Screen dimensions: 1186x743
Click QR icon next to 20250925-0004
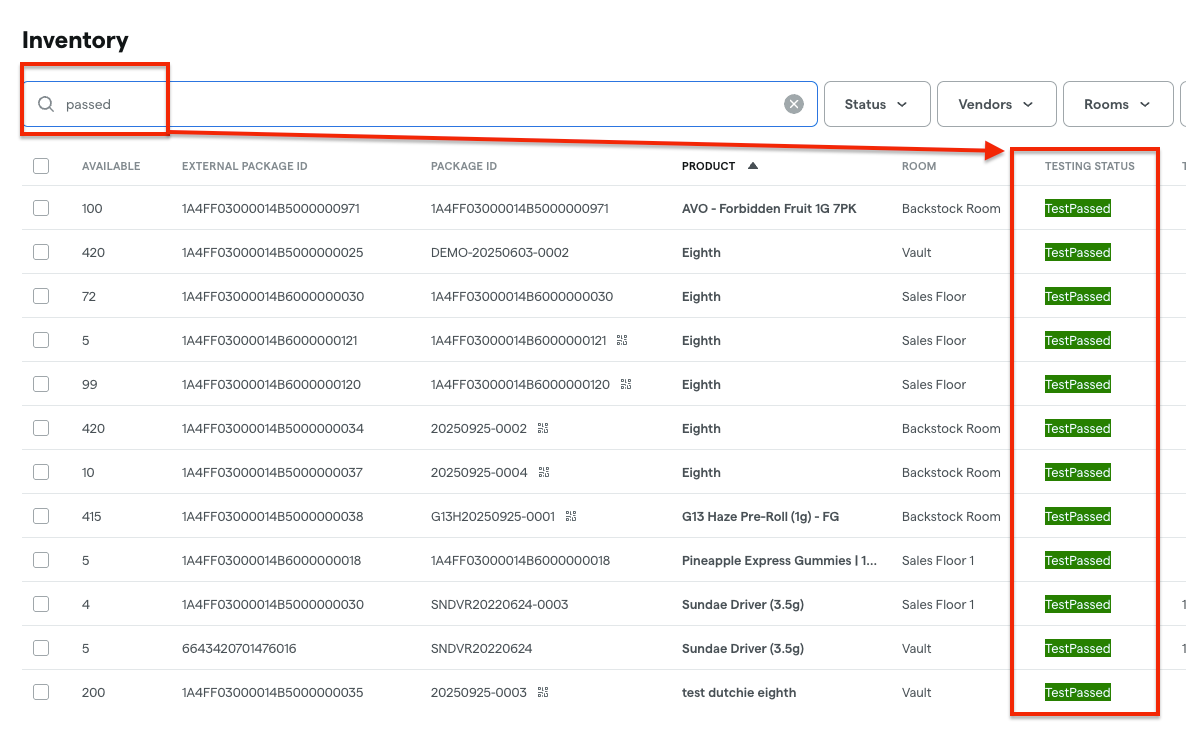544,472
